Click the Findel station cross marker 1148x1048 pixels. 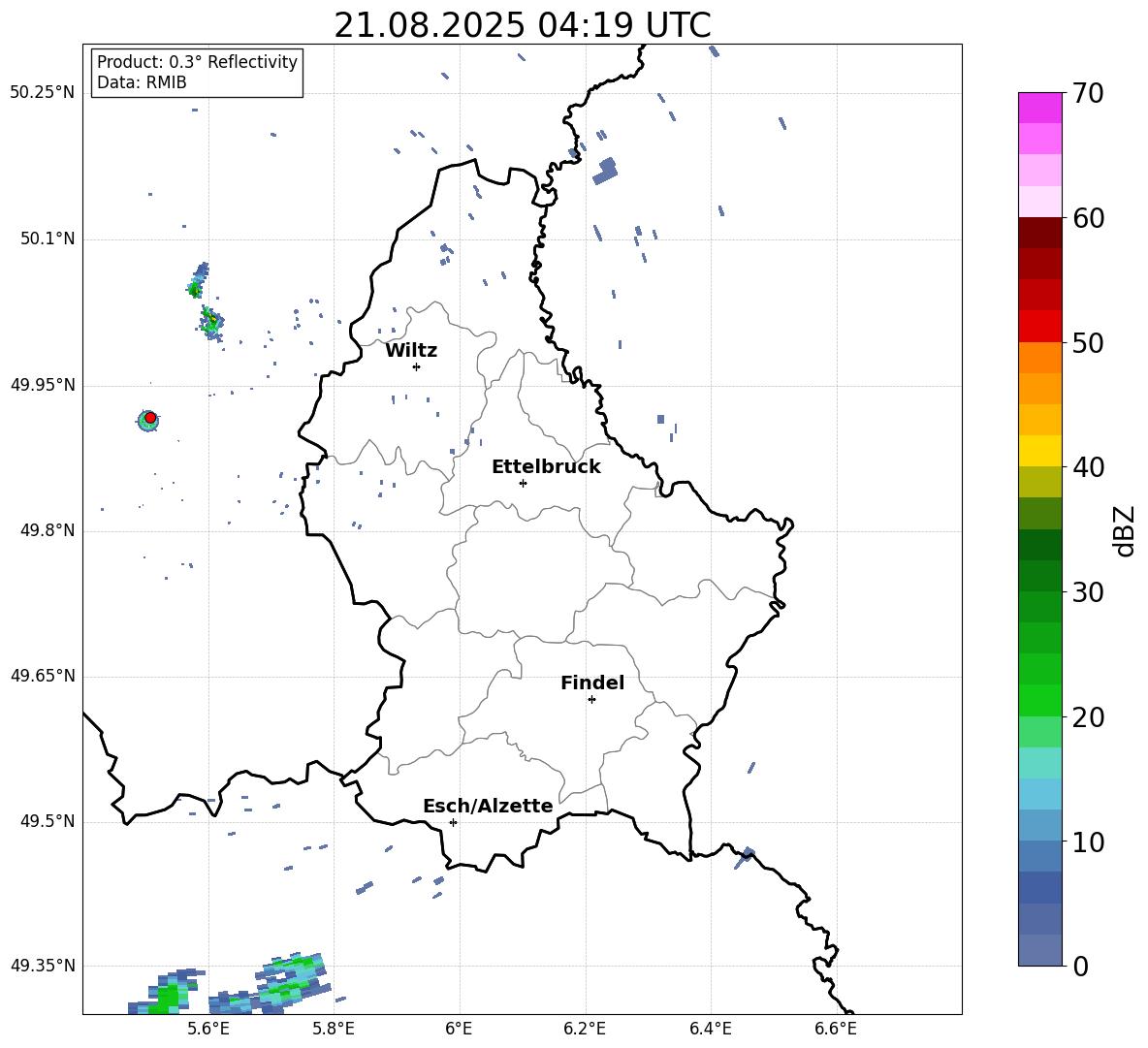tap(591, 700)
